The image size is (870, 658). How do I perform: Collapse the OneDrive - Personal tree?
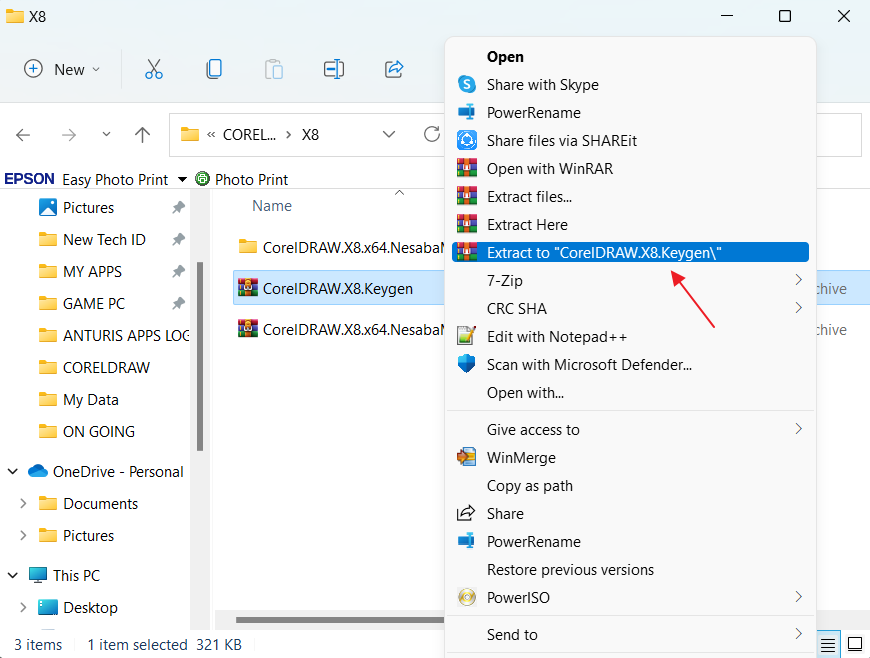pyautogui.click(x=13, y=472)
